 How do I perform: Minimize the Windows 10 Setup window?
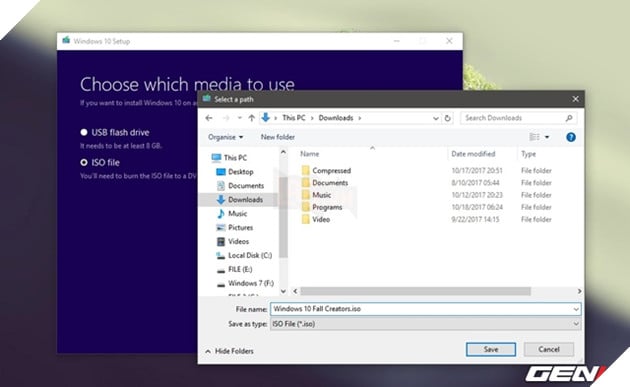coord(397,41)
